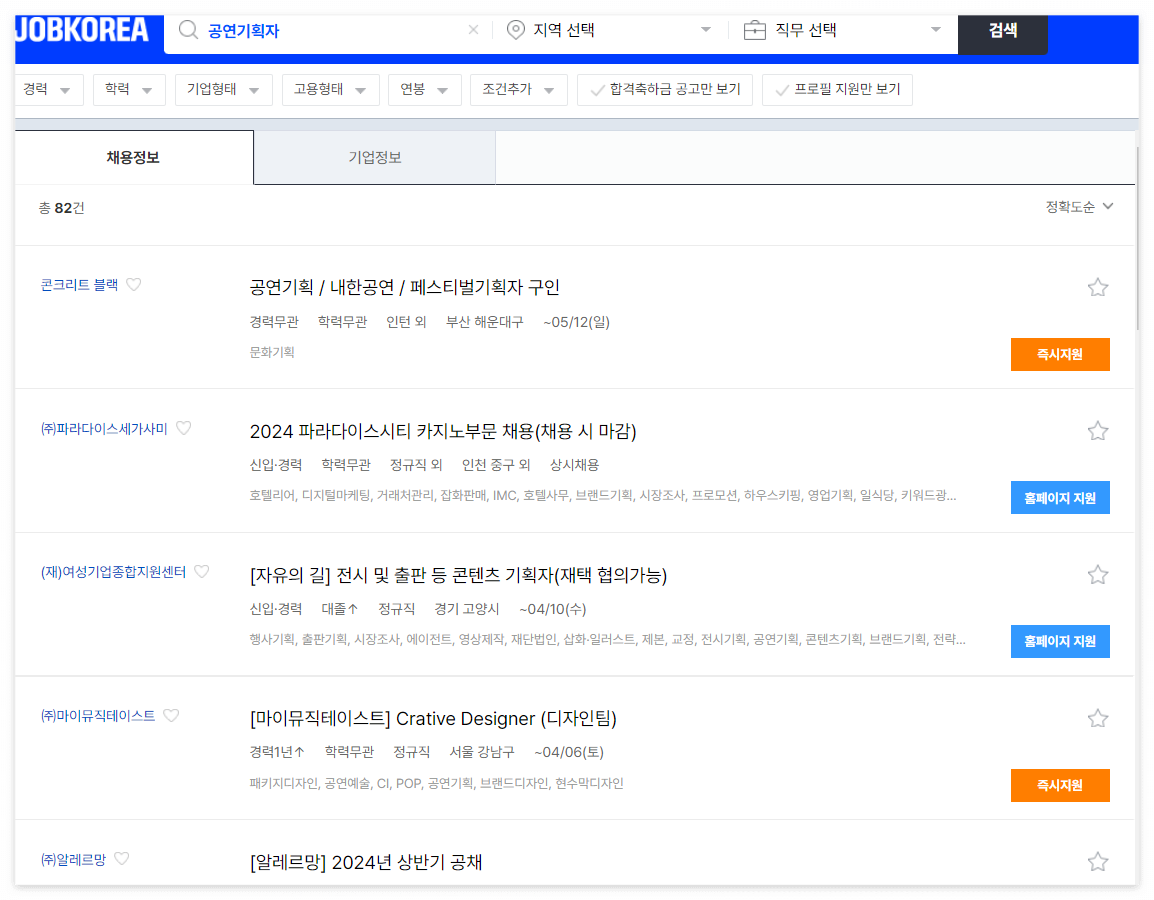
Task: Enable 프로필 지원만 보기 filter
Action: pos(838,89)
